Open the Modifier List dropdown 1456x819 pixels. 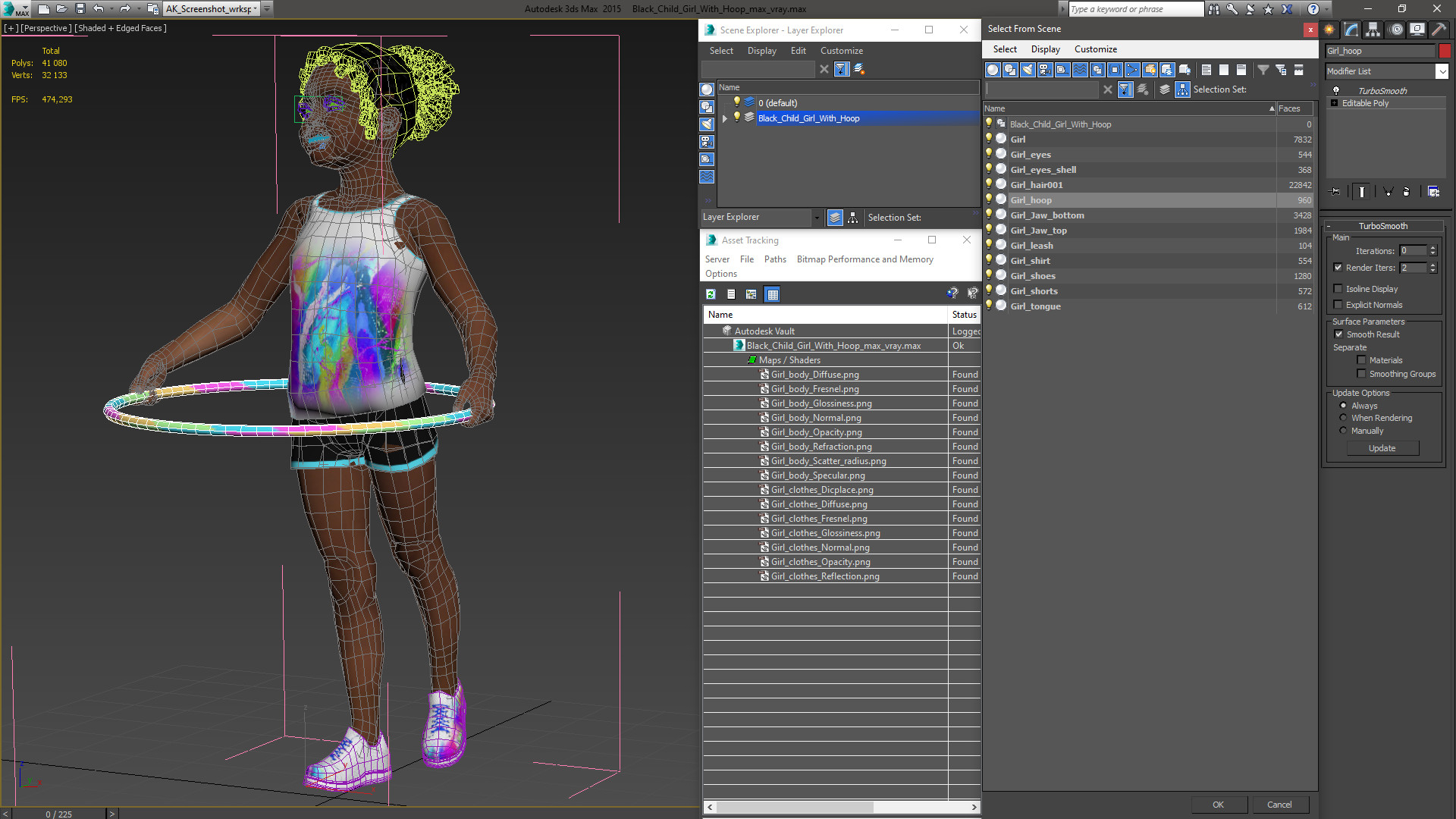pyautogui.click(x=1441, y=71)
